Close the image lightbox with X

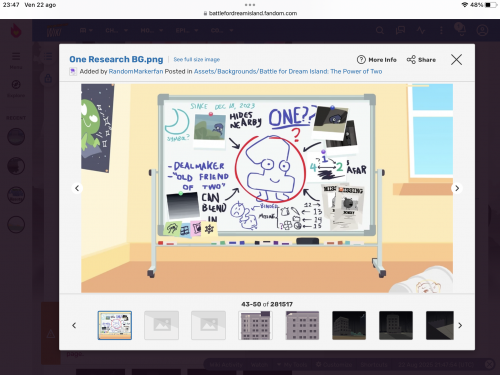456,60
